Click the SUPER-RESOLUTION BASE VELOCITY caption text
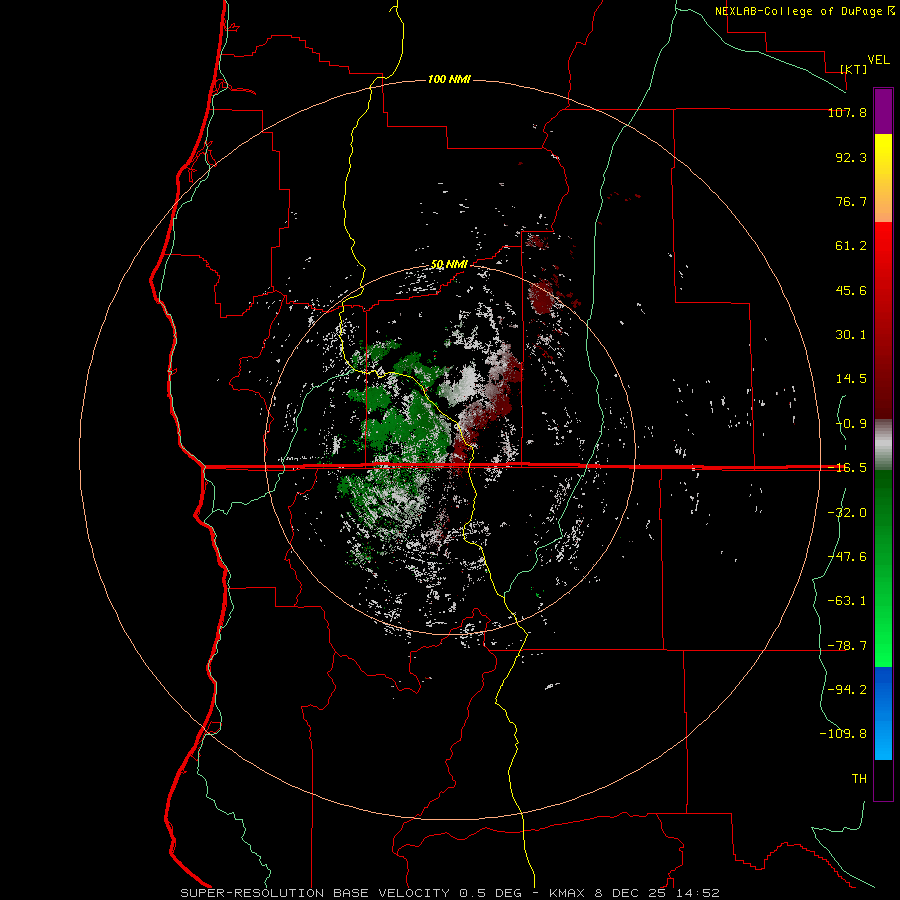900x900 pixels. [315, 893]
